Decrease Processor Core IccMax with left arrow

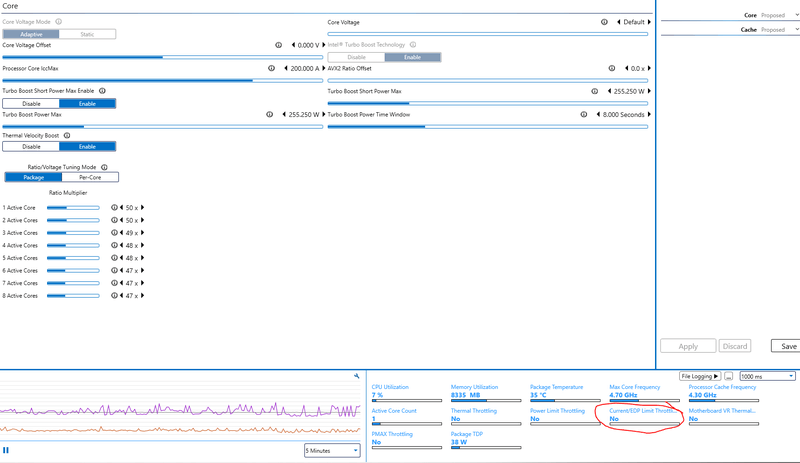pyautogui.click(x=286, y=68)
